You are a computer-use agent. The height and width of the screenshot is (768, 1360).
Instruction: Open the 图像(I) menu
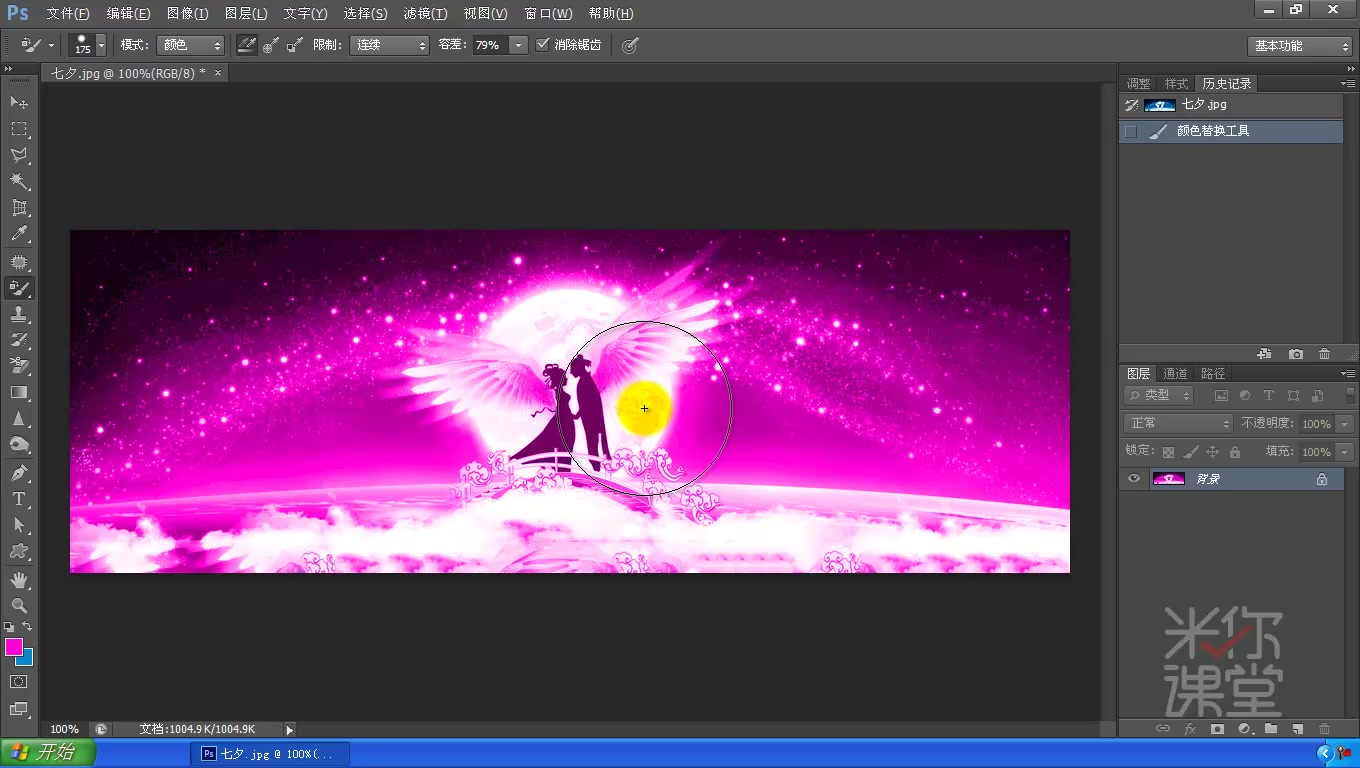(188, 14)
